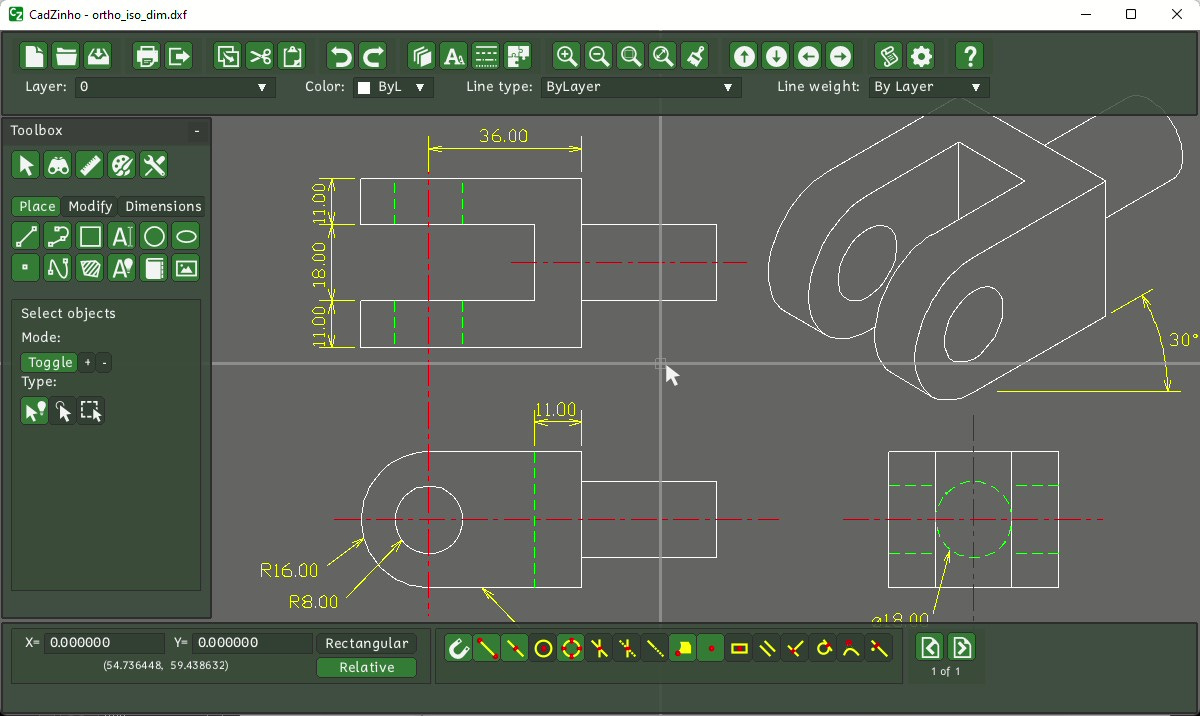Click the Y coordinate input field
Screen dimensions: 1200x716
[x=252, y=643]
